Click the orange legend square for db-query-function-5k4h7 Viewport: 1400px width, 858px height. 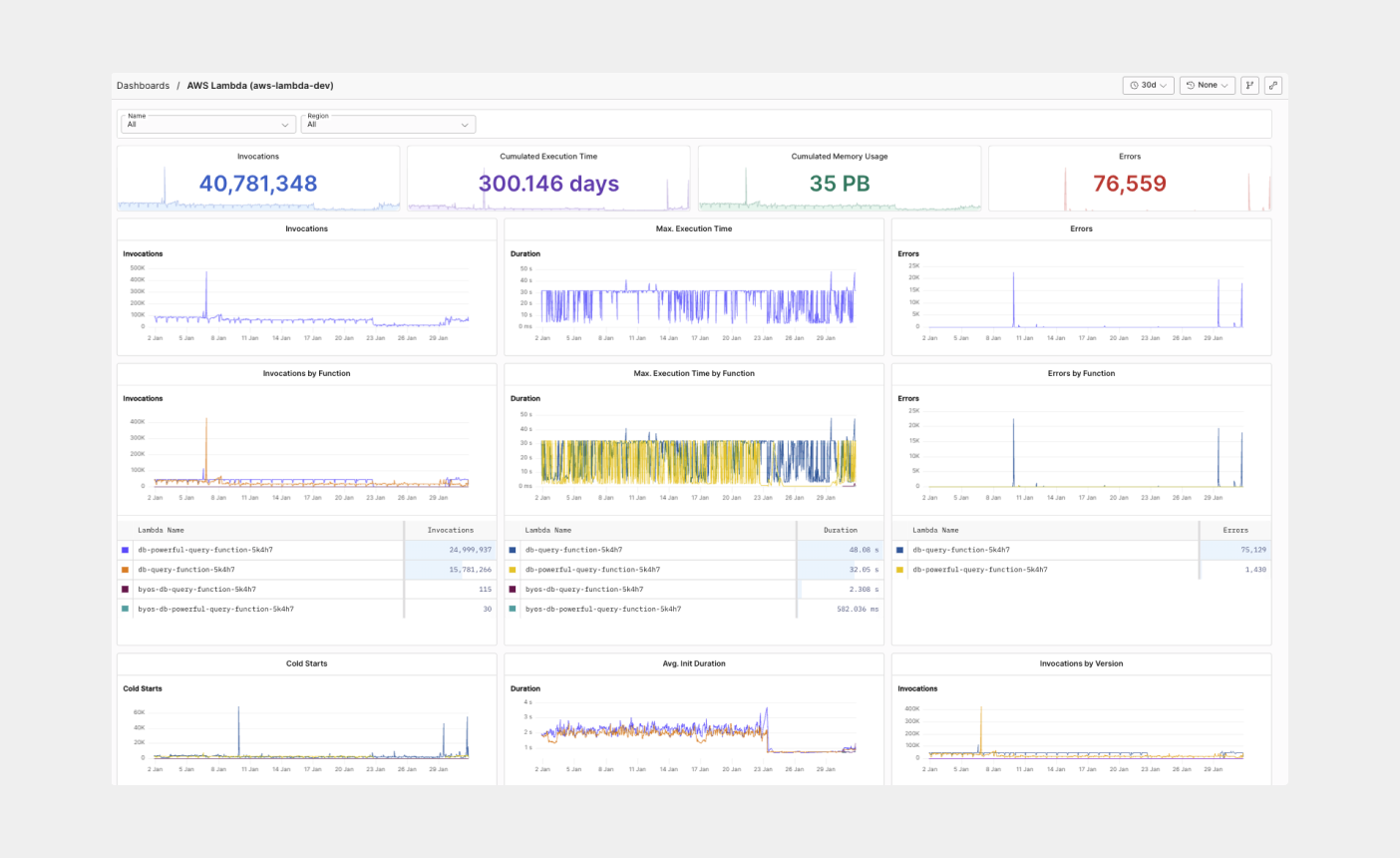[x=126, y=570]
